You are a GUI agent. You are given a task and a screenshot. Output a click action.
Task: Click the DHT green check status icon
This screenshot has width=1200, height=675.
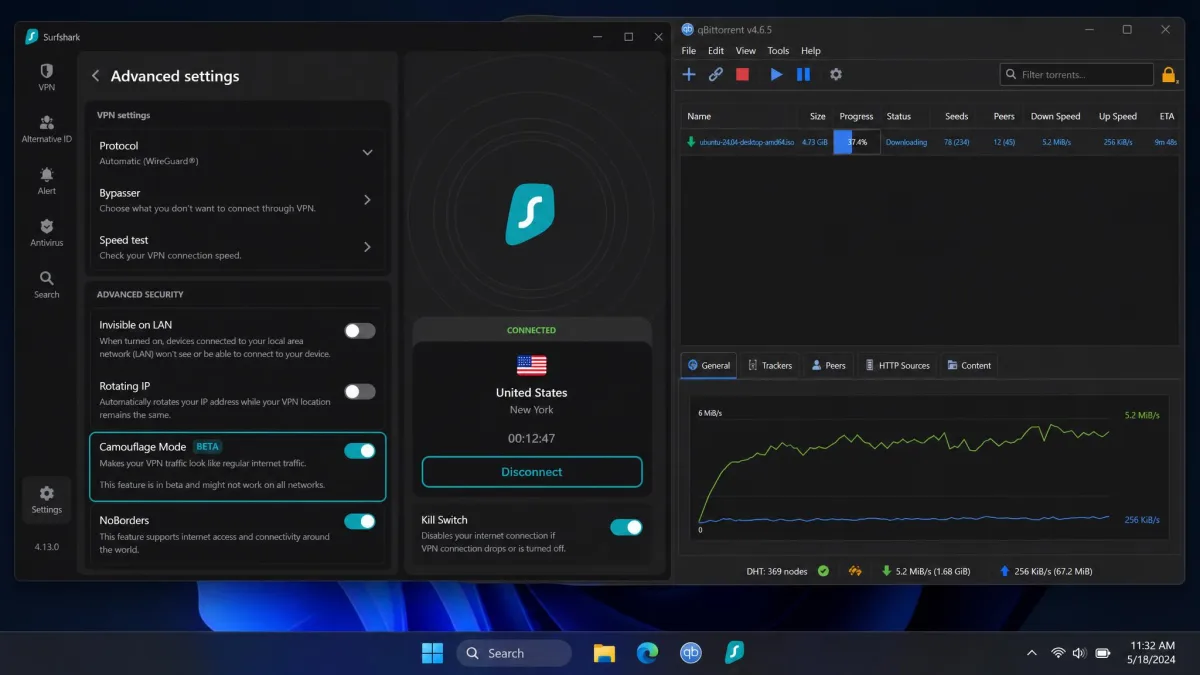tap(823, 571)
